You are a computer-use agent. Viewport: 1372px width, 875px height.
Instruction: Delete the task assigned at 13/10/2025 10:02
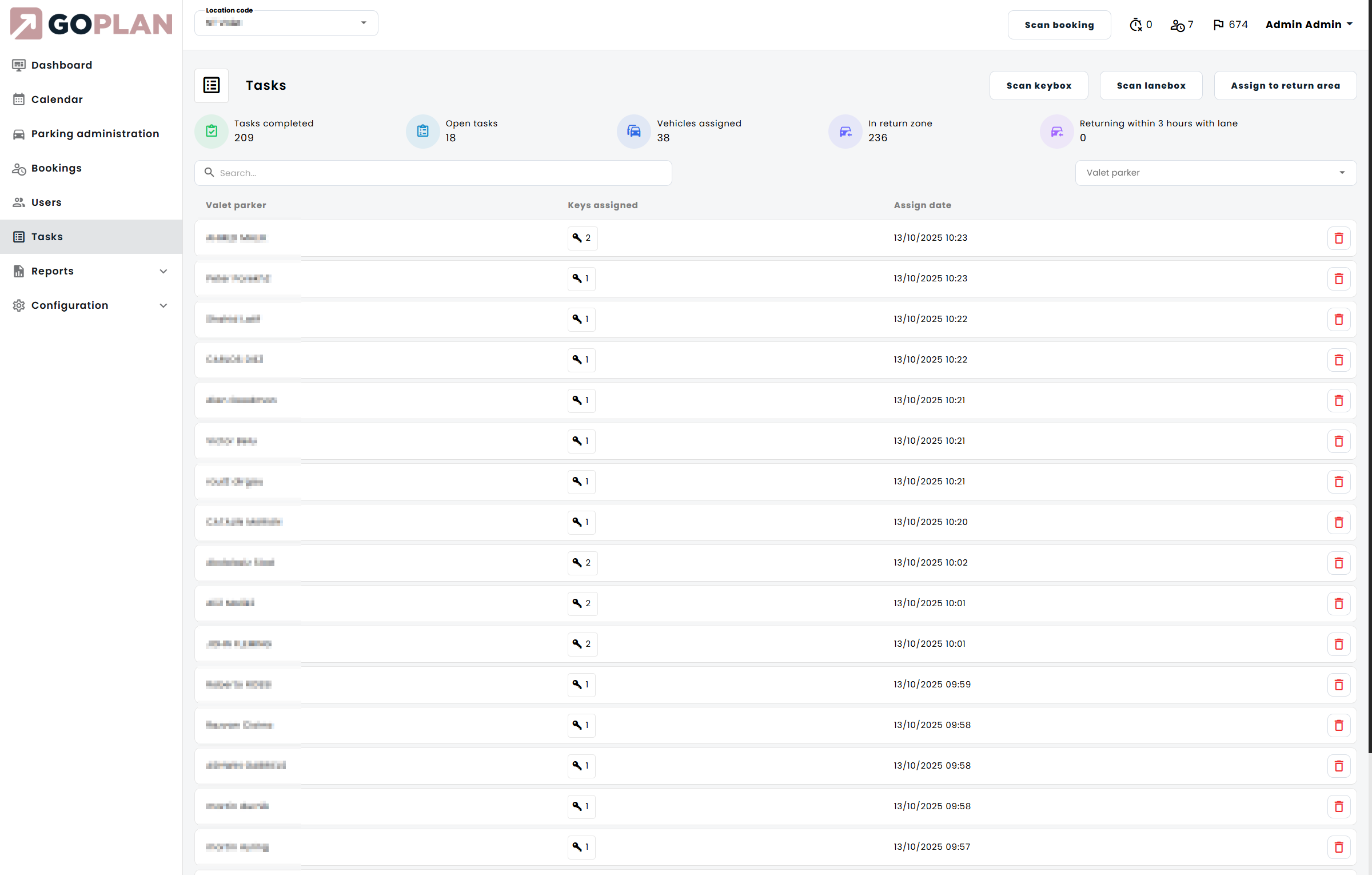pyautogui.click(x=1338, y=563)
